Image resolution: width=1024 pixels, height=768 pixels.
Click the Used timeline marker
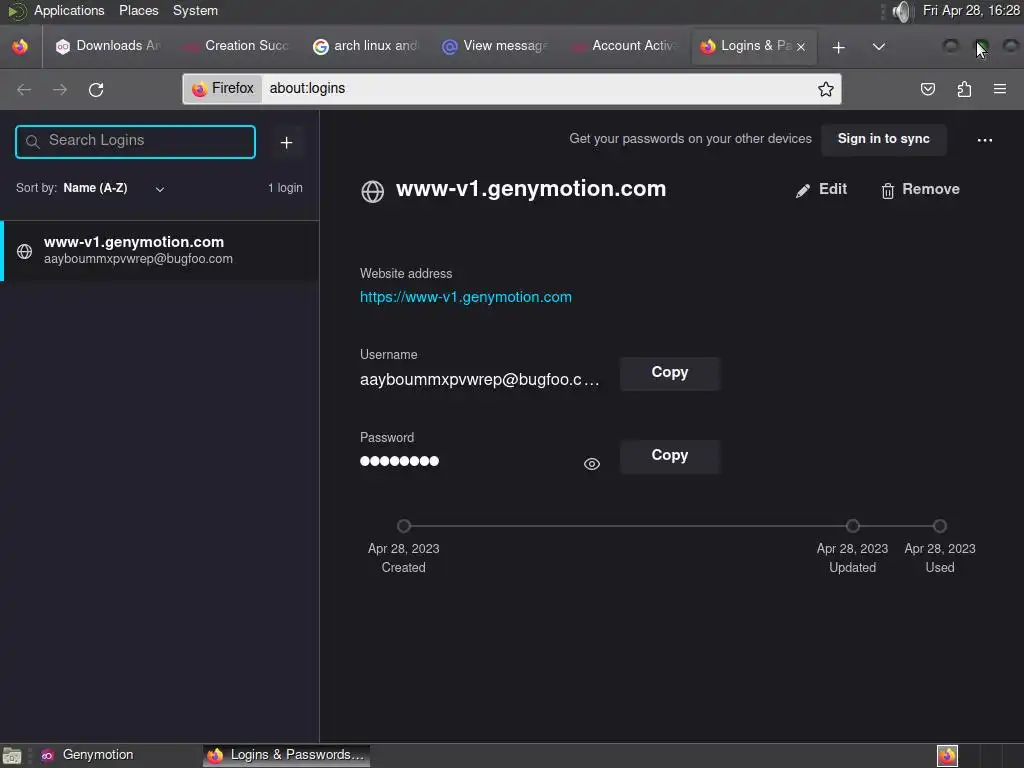(x=939, y=526)
